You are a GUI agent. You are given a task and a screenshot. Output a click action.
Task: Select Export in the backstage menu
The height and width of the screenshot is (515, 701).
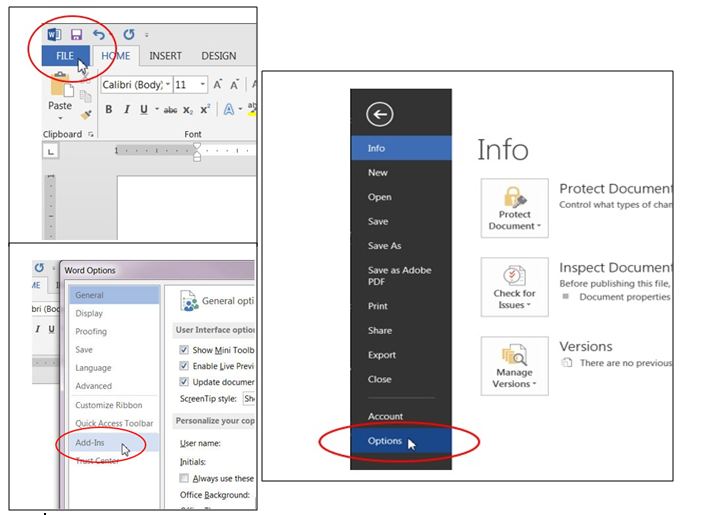click(x=401, y=355)
